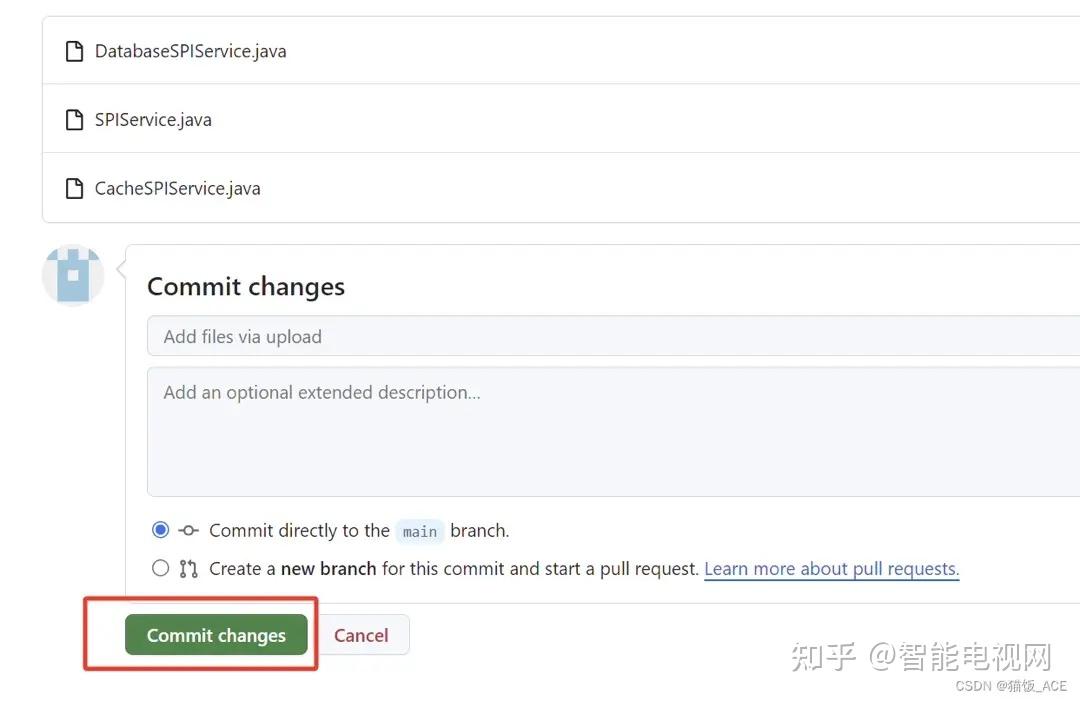Click the SPIService.java file icon
This screenshot has width=1080, height=701.
(74, 120)
